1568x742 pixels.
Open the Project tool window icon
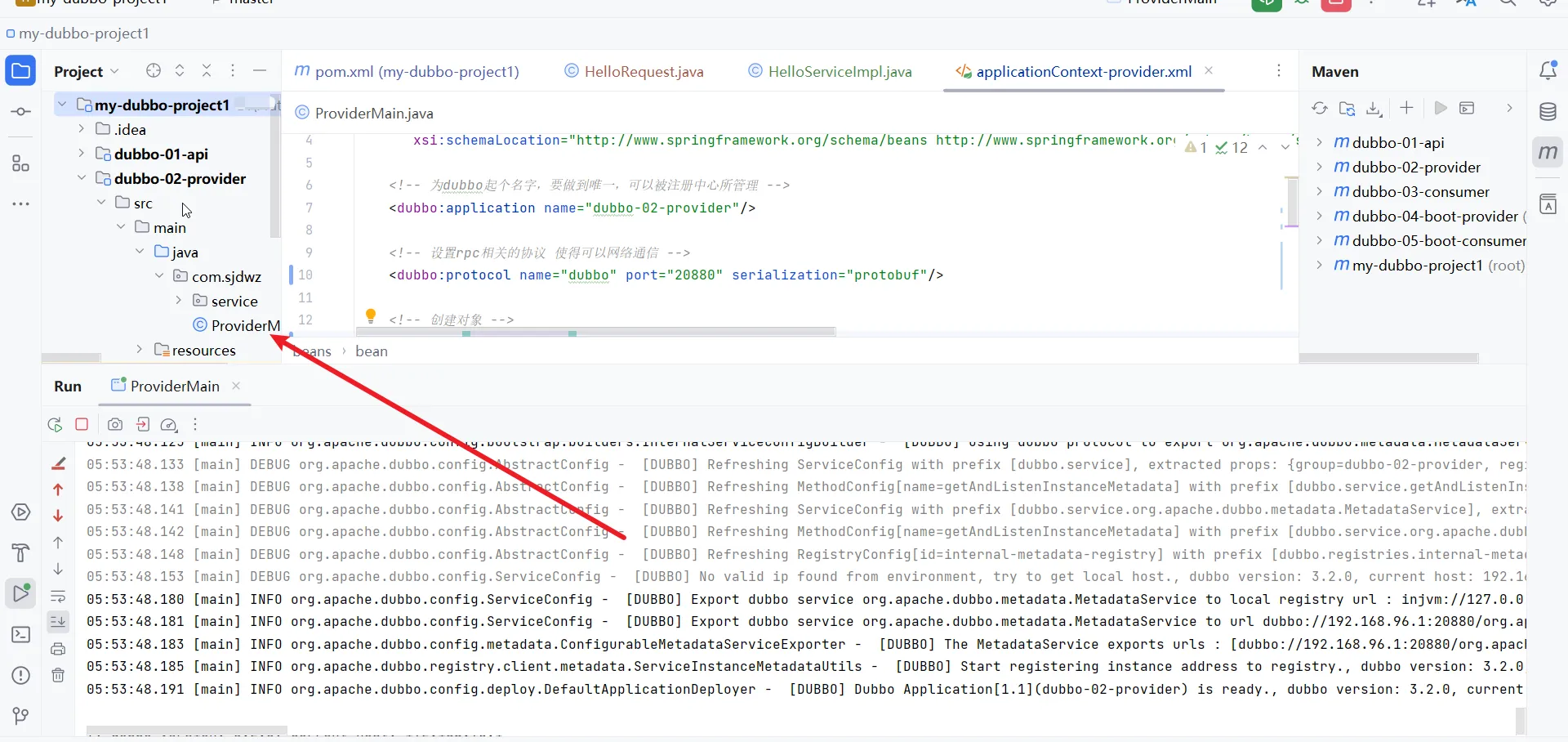(20, 71)
